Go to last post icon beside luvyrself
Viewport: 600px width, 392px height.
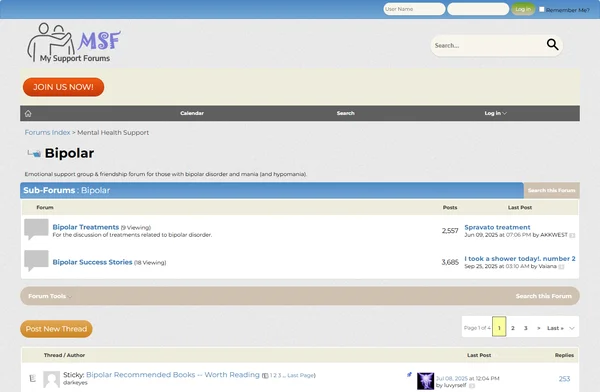click(x=472, y=386)
